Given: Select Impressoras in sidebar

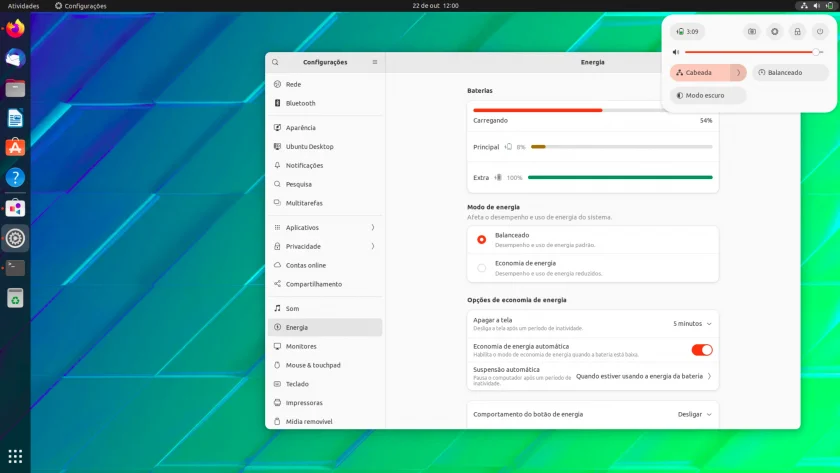Looking at the screenshot, I should (325, 403).
